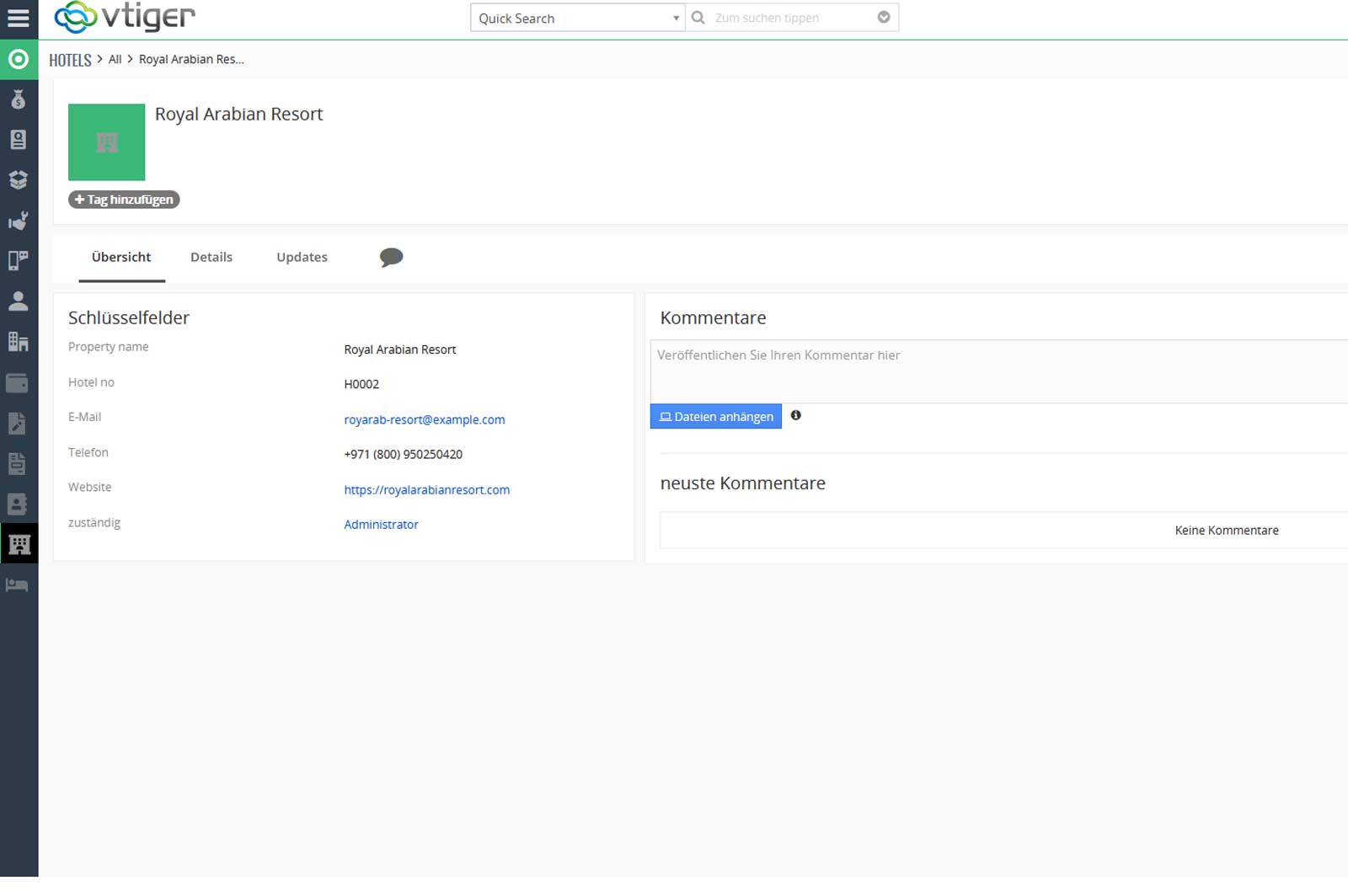The height and width of the screenshot is (896, 1348).
Task: Click the wrench-in-hand support sidebar icon
Action: pyautogui.click(x=19, y=221)
